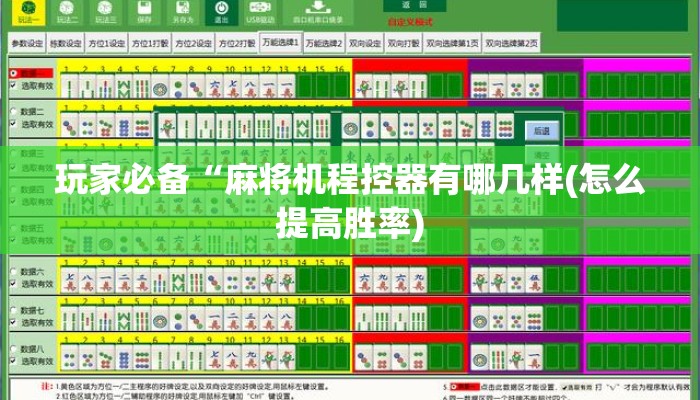Image resolution: width=700 pixels, height=400 pixels.
Task: Select the 玩法二 mode icon
Action: coord(67,12)
